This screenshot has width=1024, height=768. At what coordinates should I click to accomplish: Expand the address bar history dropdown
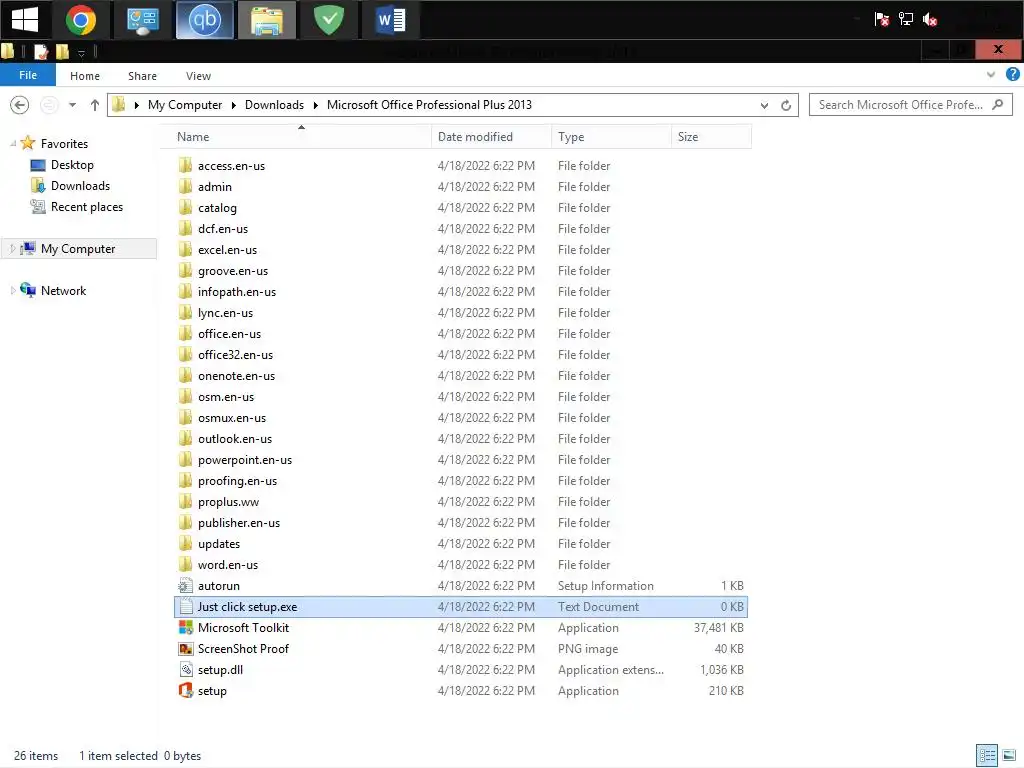[x=764, y=105]
